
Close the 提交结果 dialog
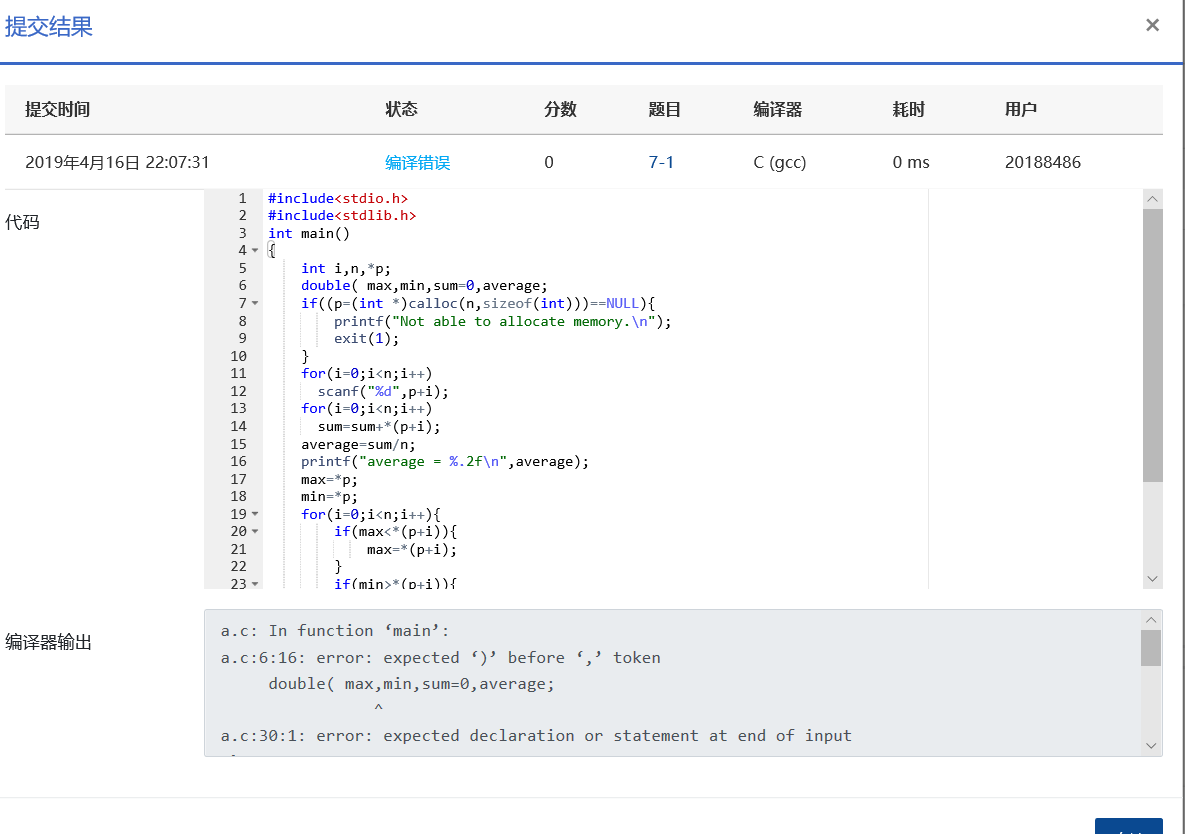[1152, 25]
